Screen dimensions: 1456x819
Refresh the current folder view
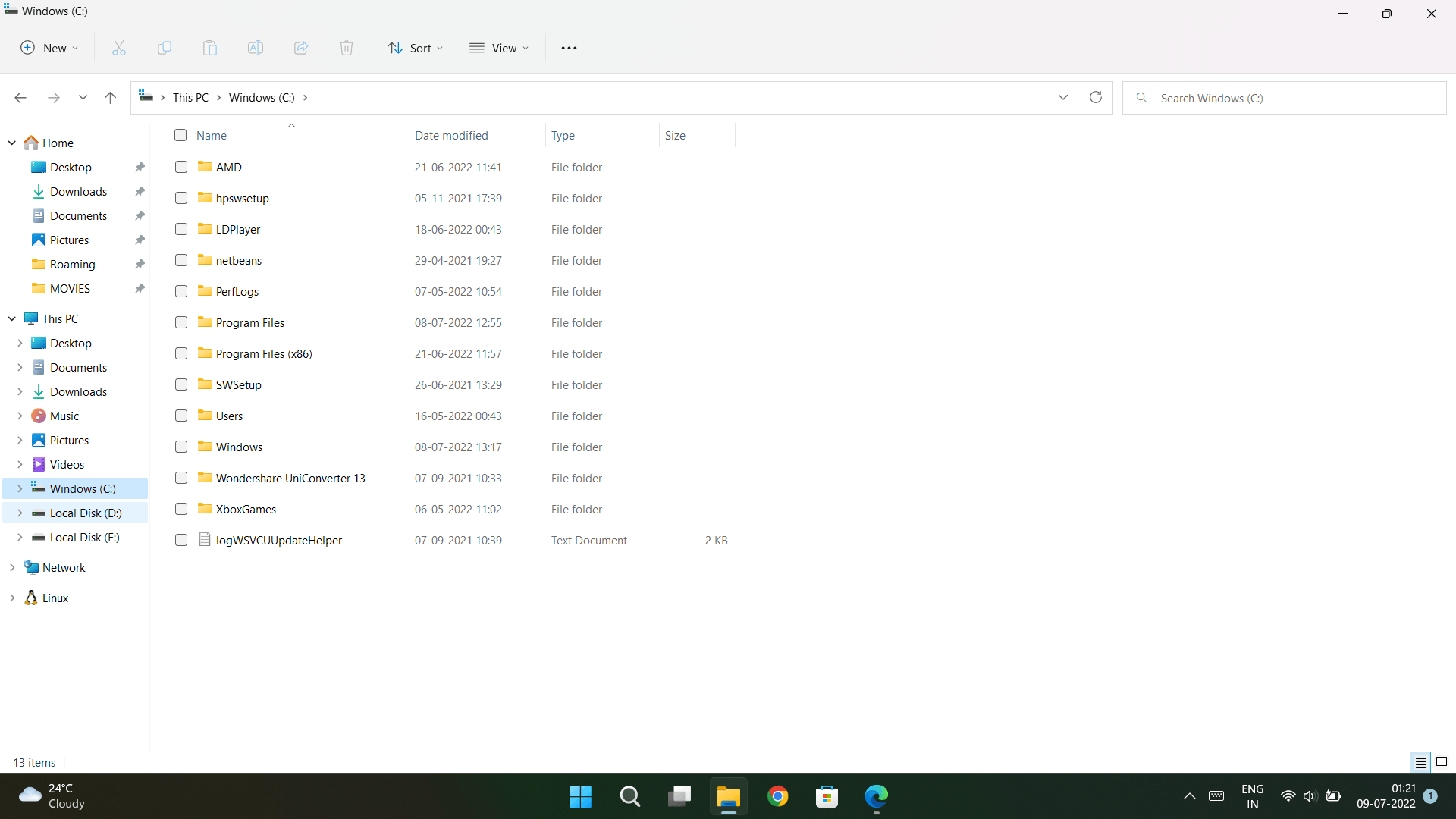1095,97
